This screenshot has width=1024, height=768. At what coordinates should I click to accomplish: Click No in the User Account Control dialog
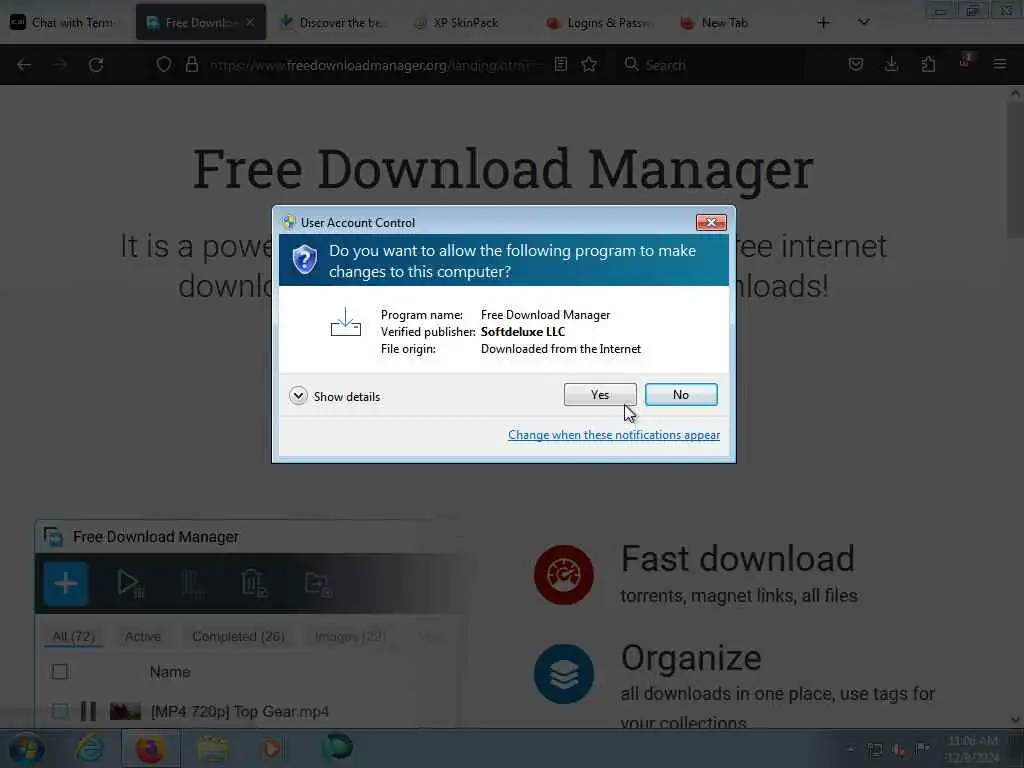coord(680,394)
